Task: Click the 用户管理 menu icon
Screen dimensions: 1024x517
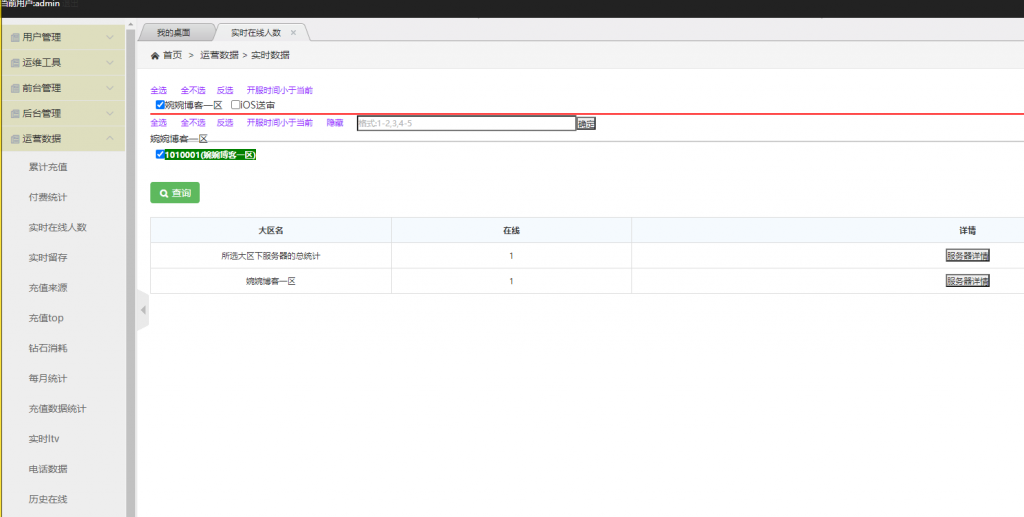Action: pos(15,38)
